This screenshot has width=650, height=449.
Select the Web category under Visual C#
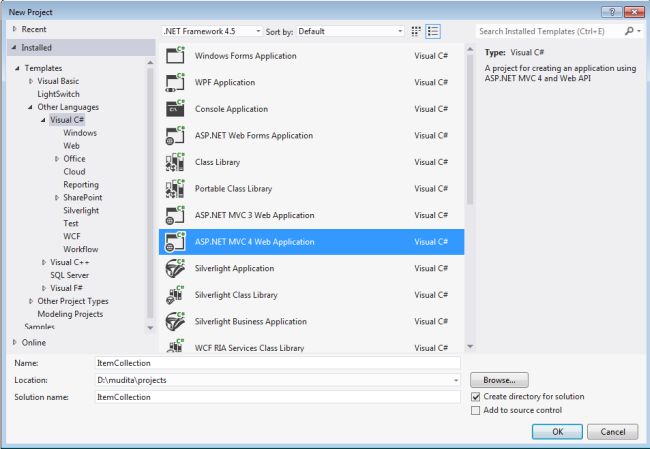click(71, 146)
